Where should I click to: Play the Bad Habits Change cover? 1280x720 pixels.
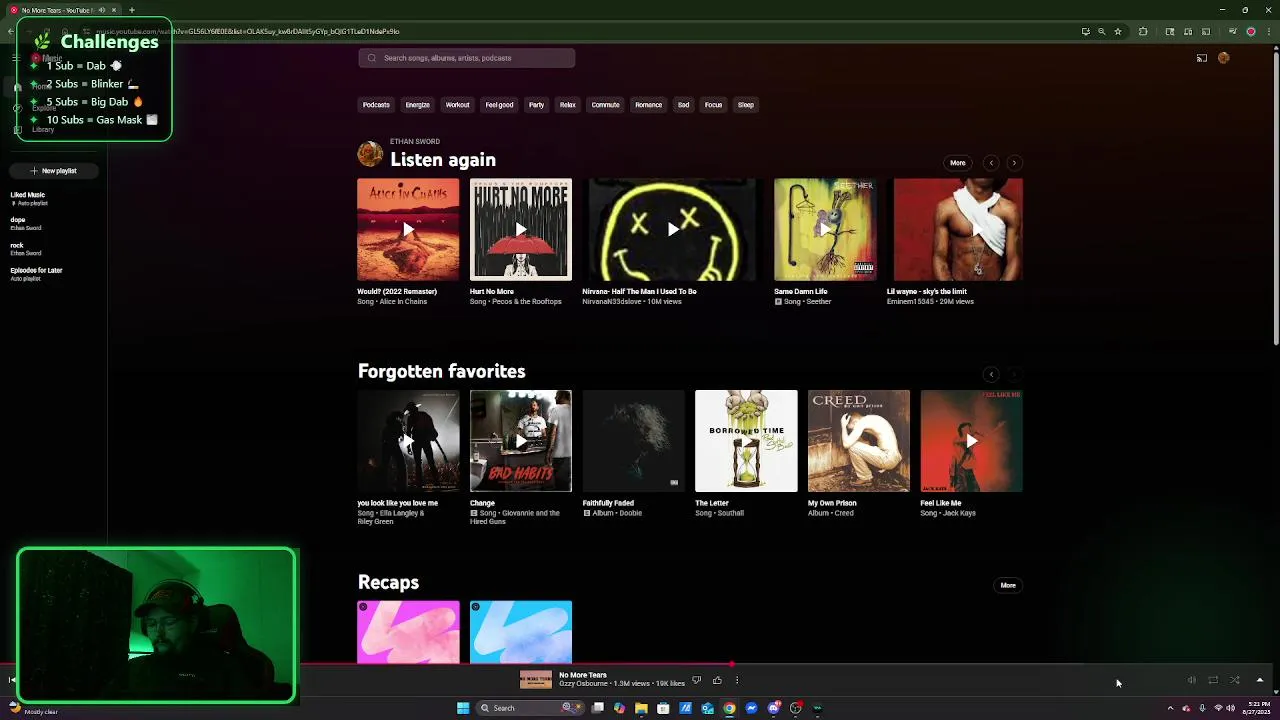[x=521, y=441]
